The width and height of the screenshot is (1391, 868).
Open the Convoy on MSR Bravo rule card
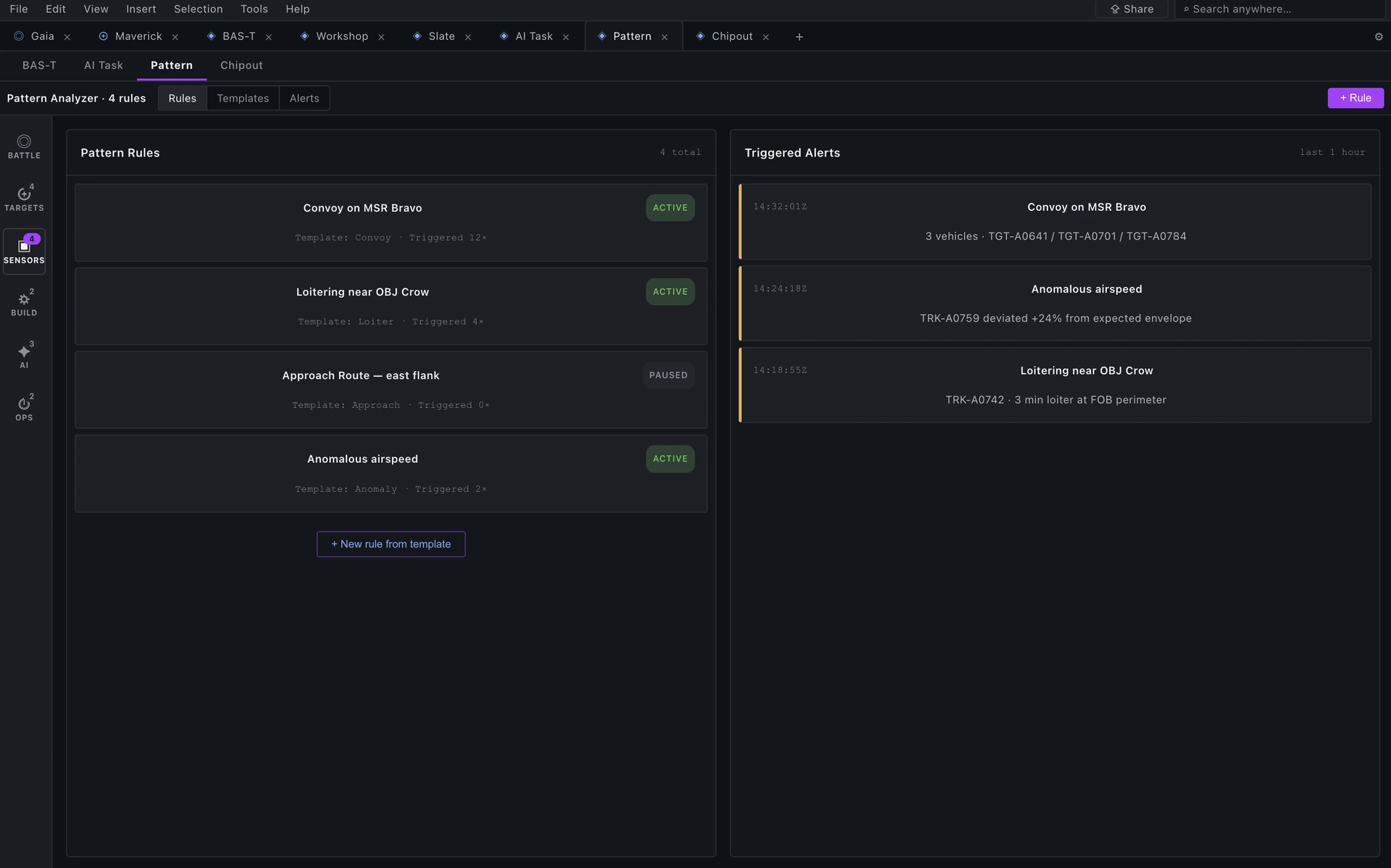pyautogui.click(x=391, y=222)
